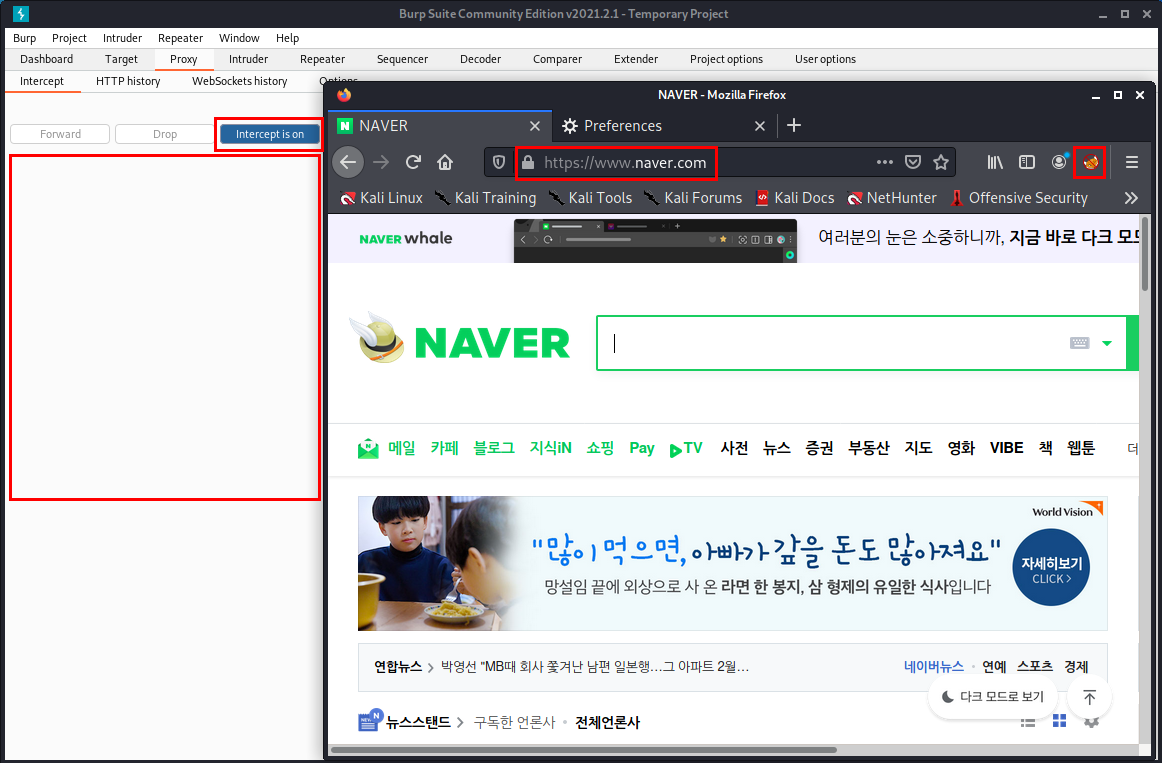1162x763 pixels.
Task: Switch newsstand to list view icon
Action: coord(1028,722)
